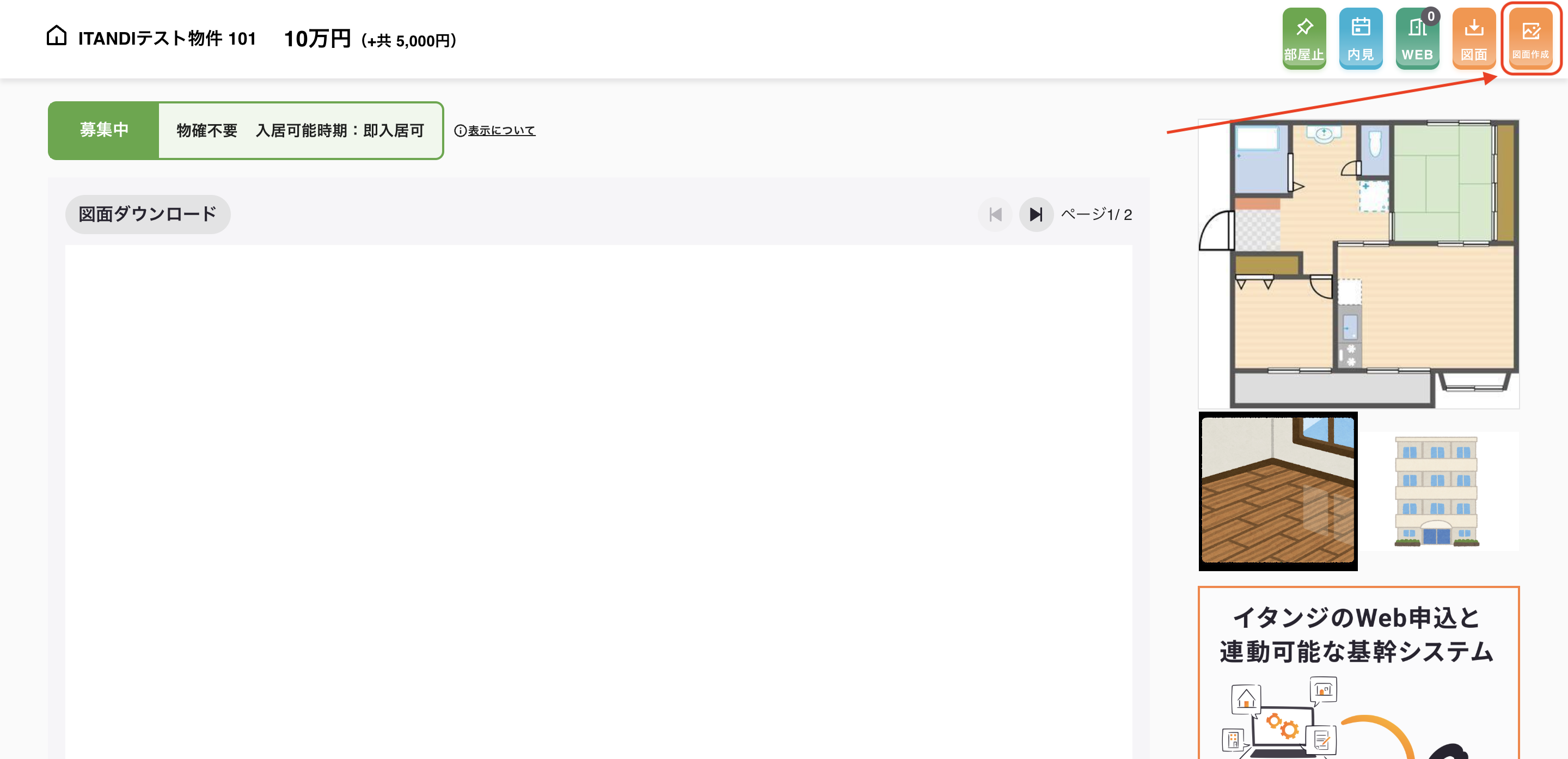Click the house icon beside the property name
1568x759 pixels.
click(x=57, y=36)
